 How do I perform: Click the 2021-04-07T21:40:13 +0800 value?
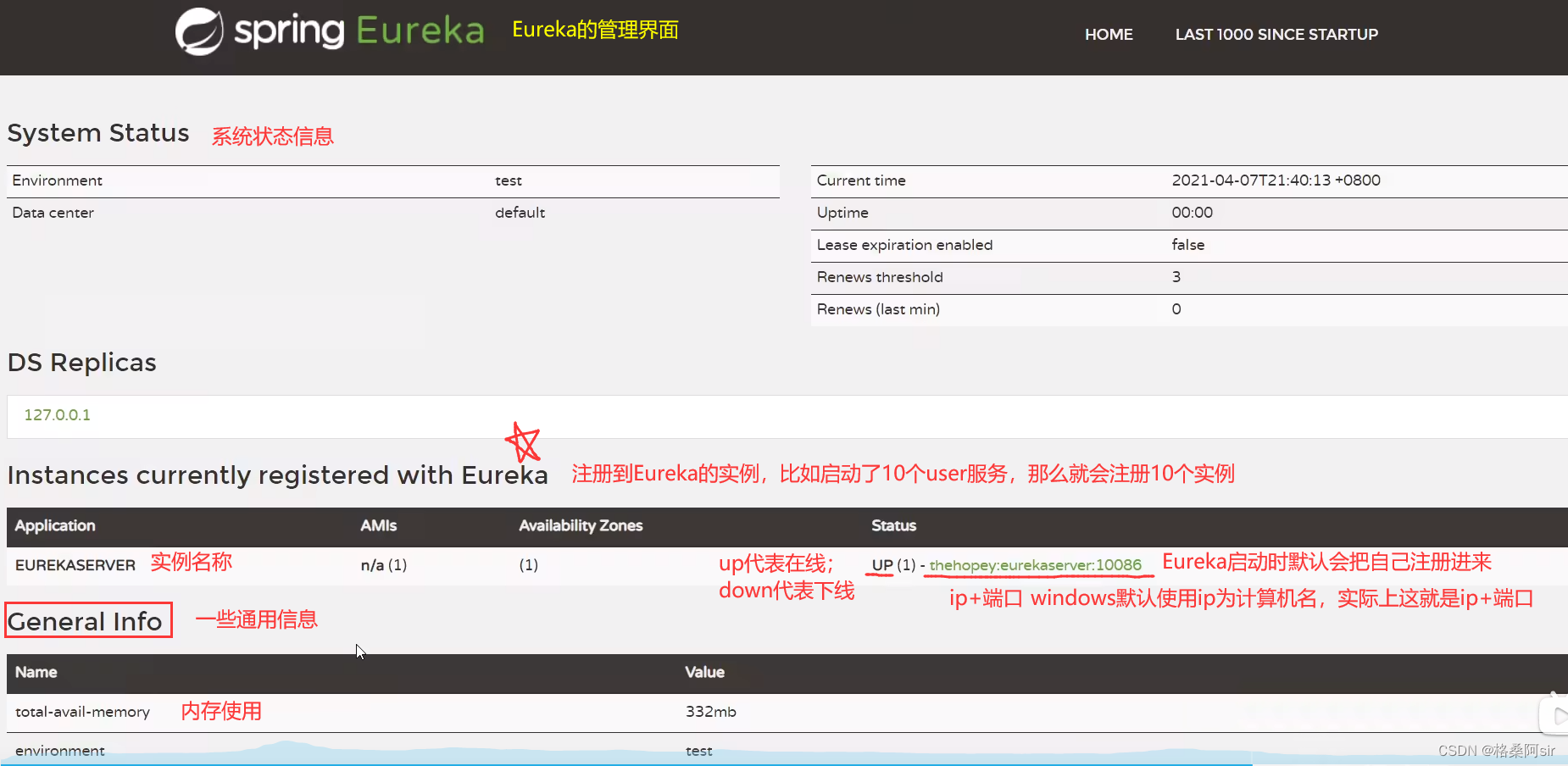(x=1276, y=180)
